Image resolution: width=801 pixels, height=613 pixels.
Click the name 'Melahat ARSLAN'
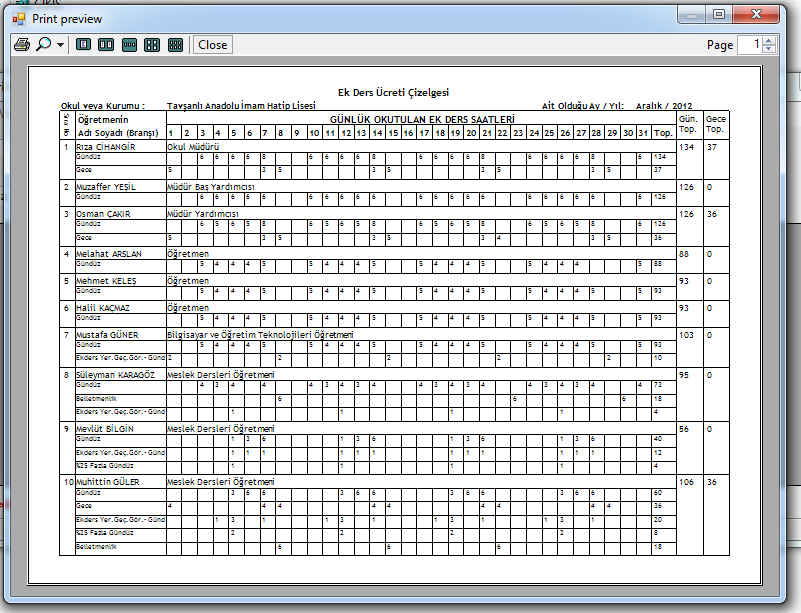[109, 254]
